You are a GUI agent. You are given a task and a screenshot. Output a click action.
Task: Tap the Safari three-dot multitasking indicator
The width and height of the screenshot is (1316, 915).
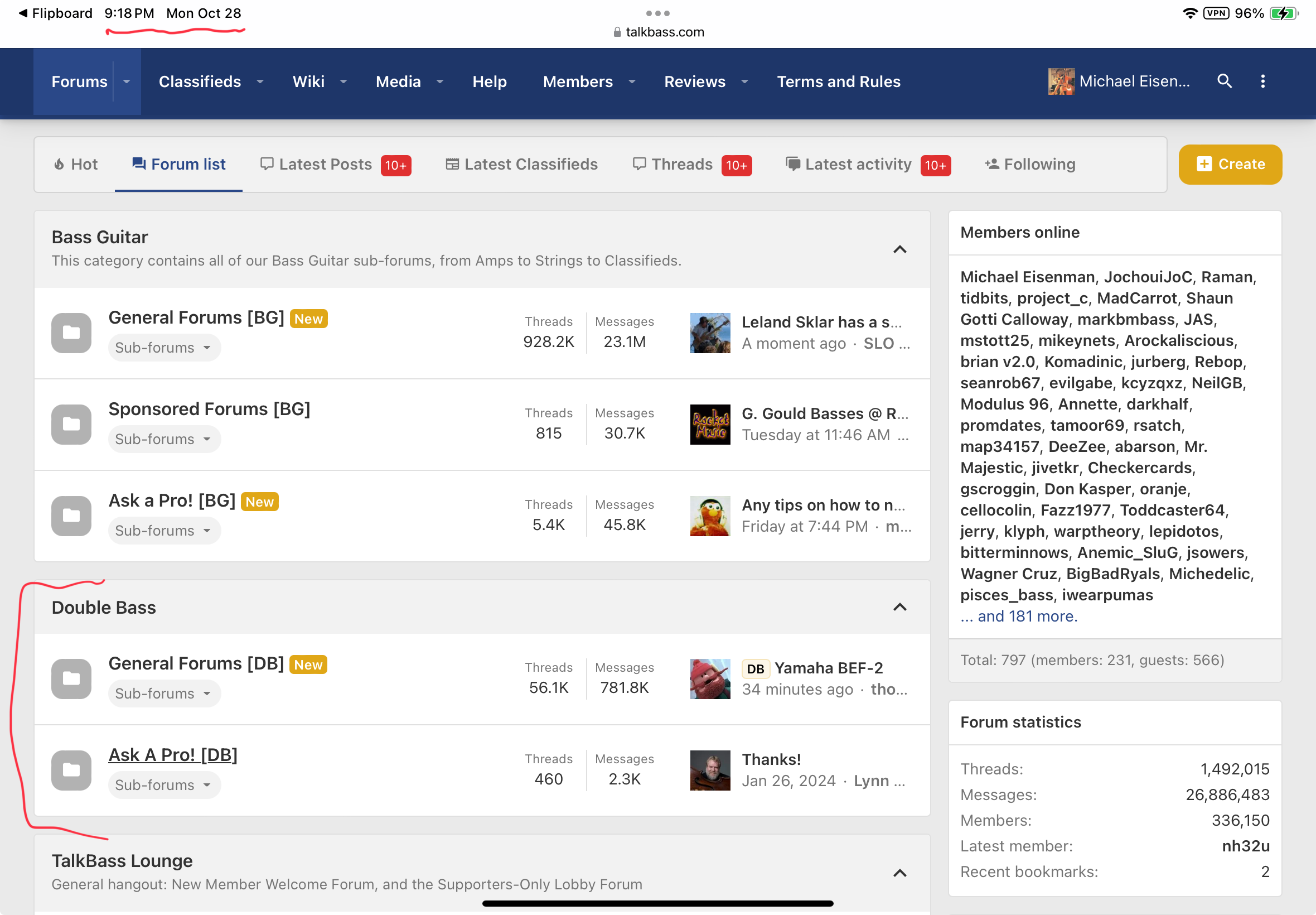tap(657, 13)
